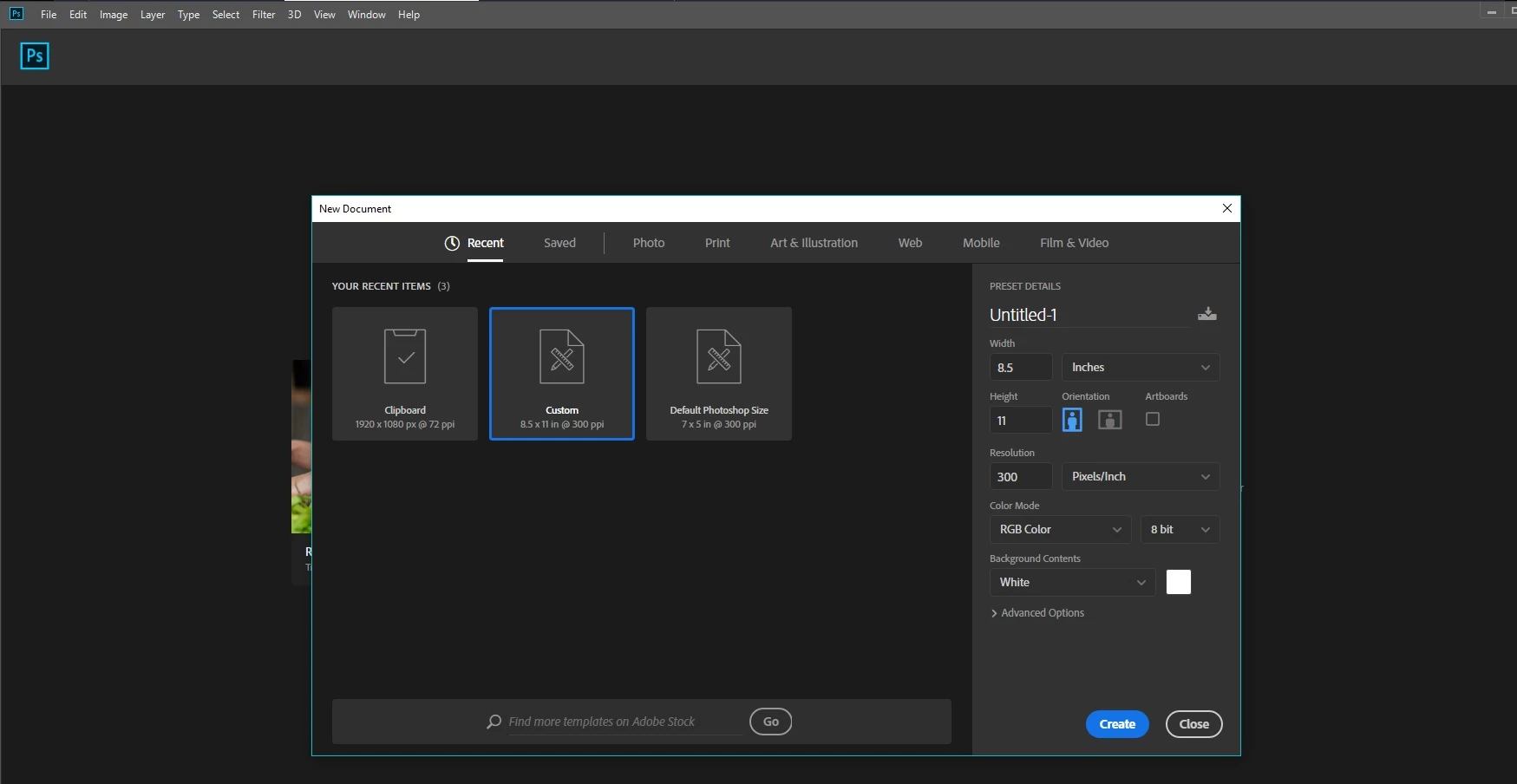Viewport: 1517px width, 784px height.
Task: Click the Recent clock icon
Action: 452,244
